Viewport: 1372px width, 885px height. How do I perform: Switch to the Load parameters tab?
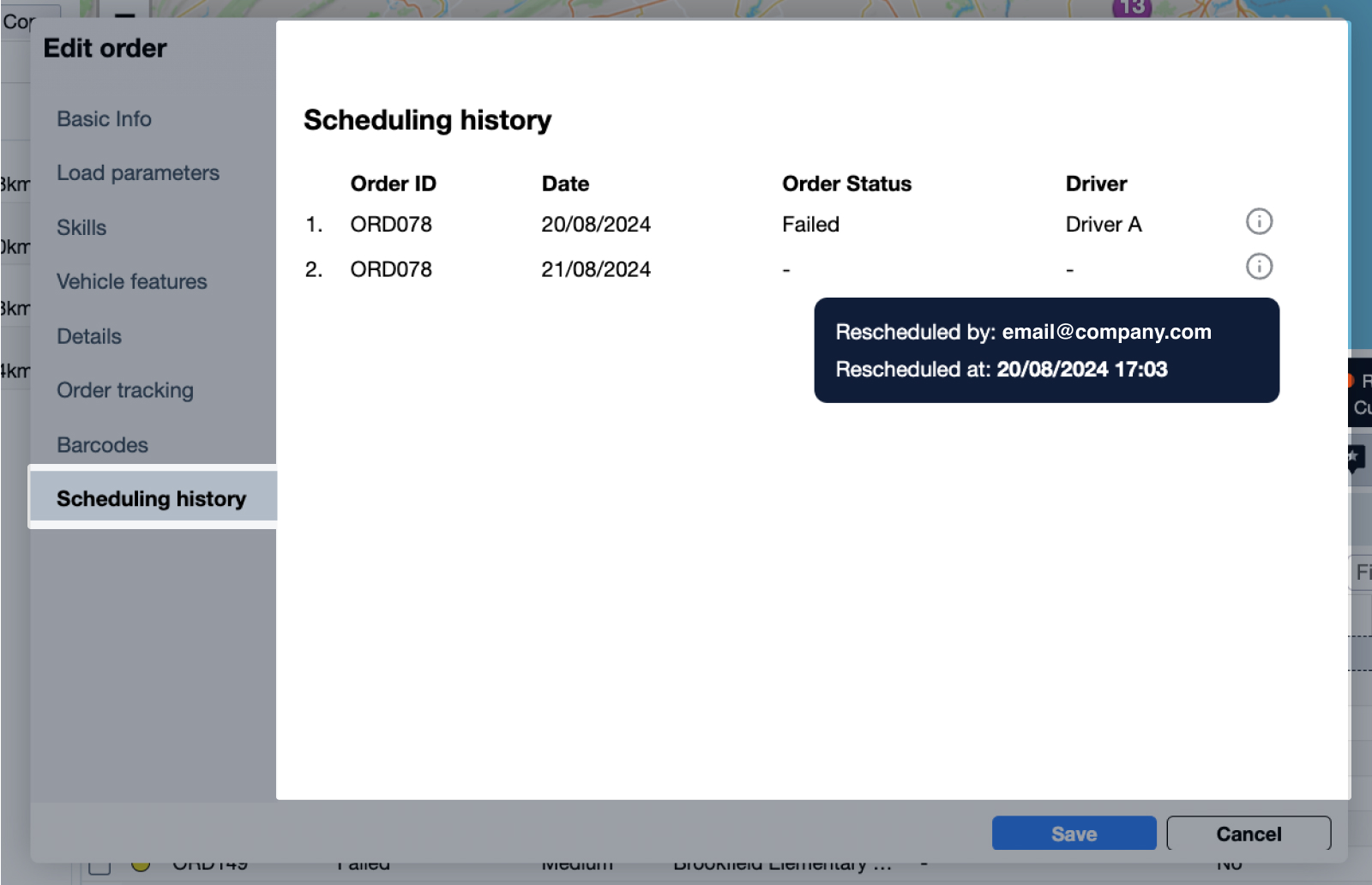pyautogui.click(x=138, y=173)
